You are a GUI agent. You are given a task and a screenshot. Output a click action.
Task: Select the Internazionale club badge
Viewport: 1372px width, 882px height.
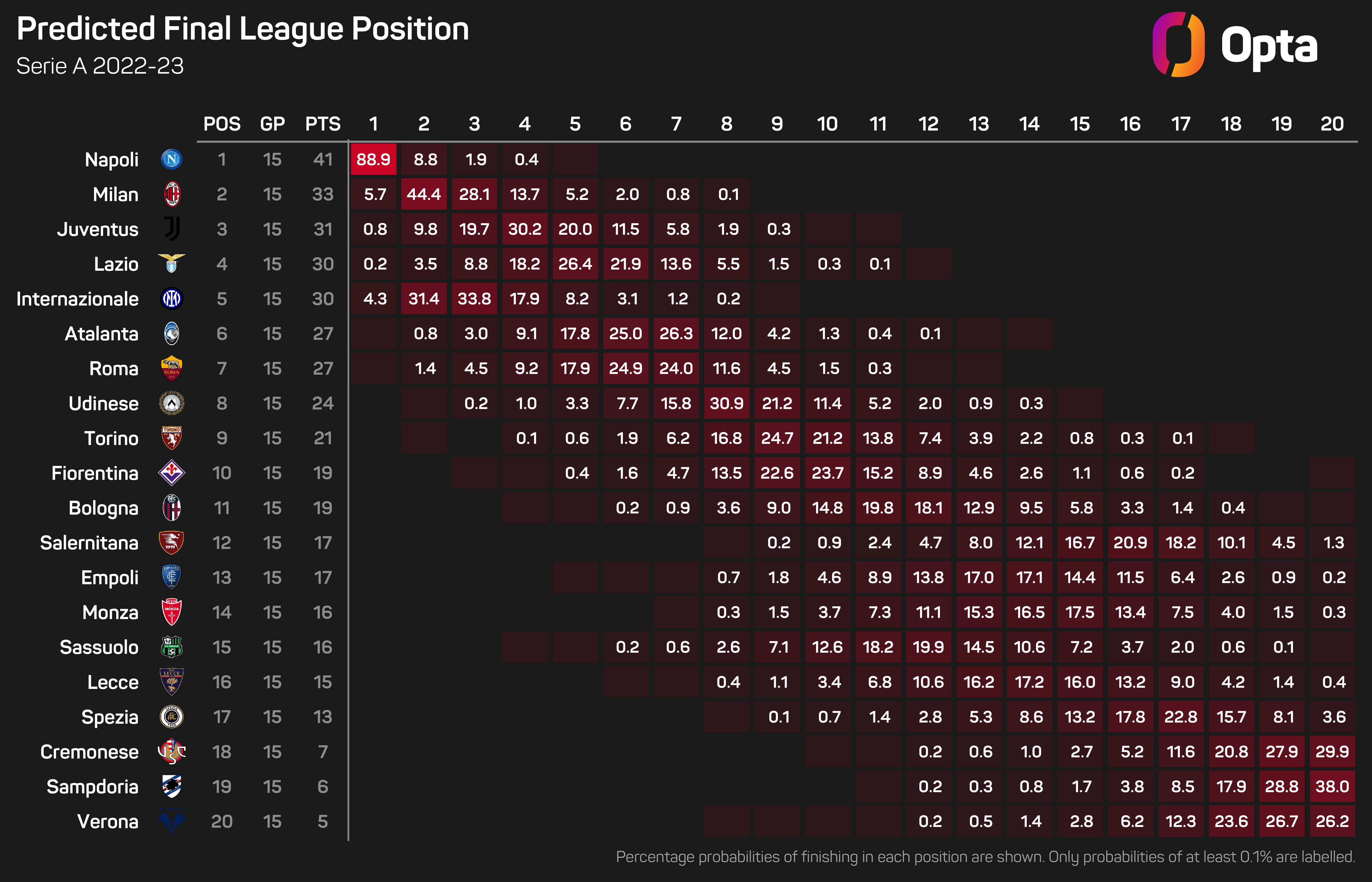(171, 298)
